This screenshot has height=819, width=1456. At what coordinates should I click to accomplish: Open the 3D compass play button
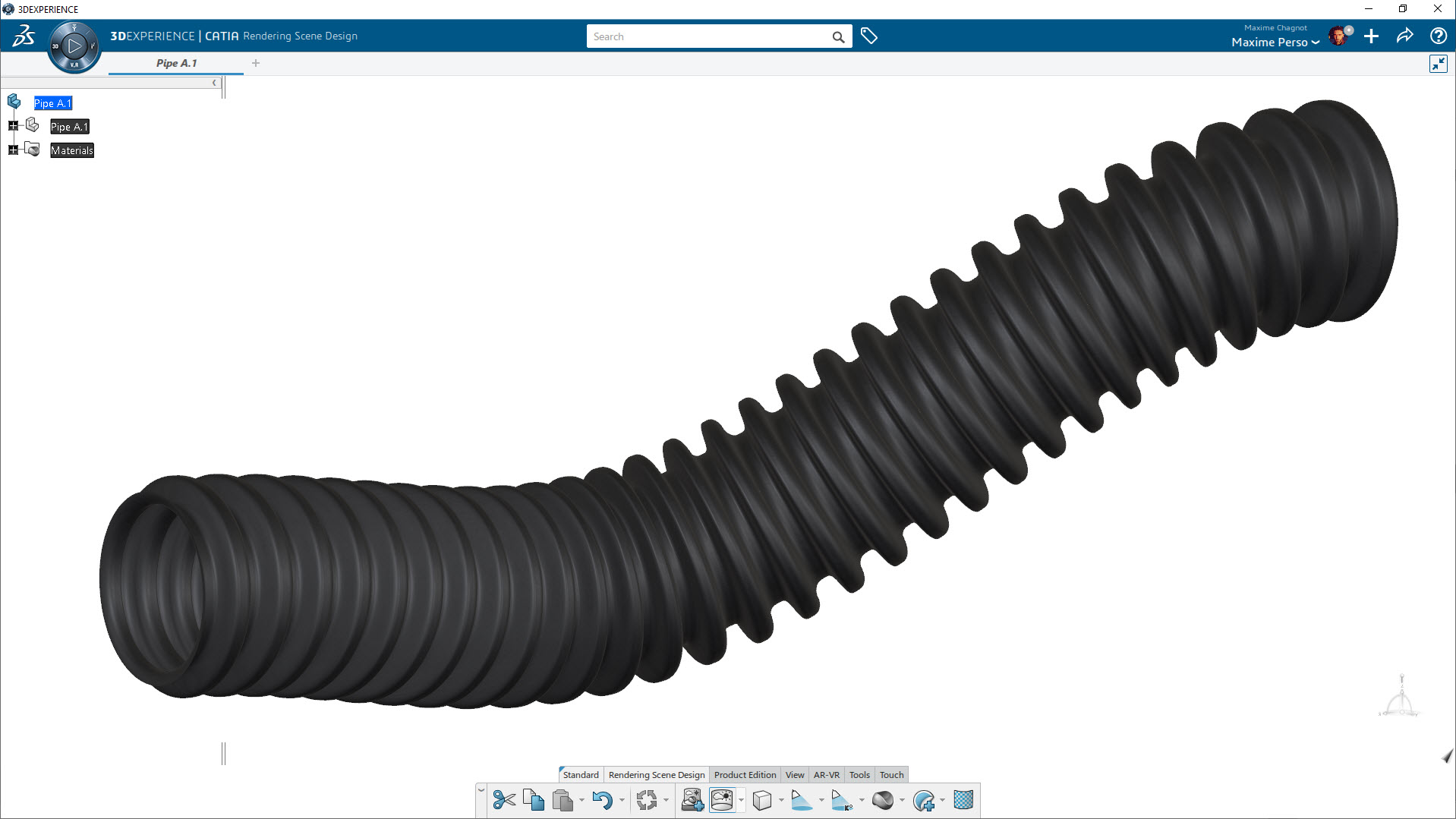tap(74, 46)
